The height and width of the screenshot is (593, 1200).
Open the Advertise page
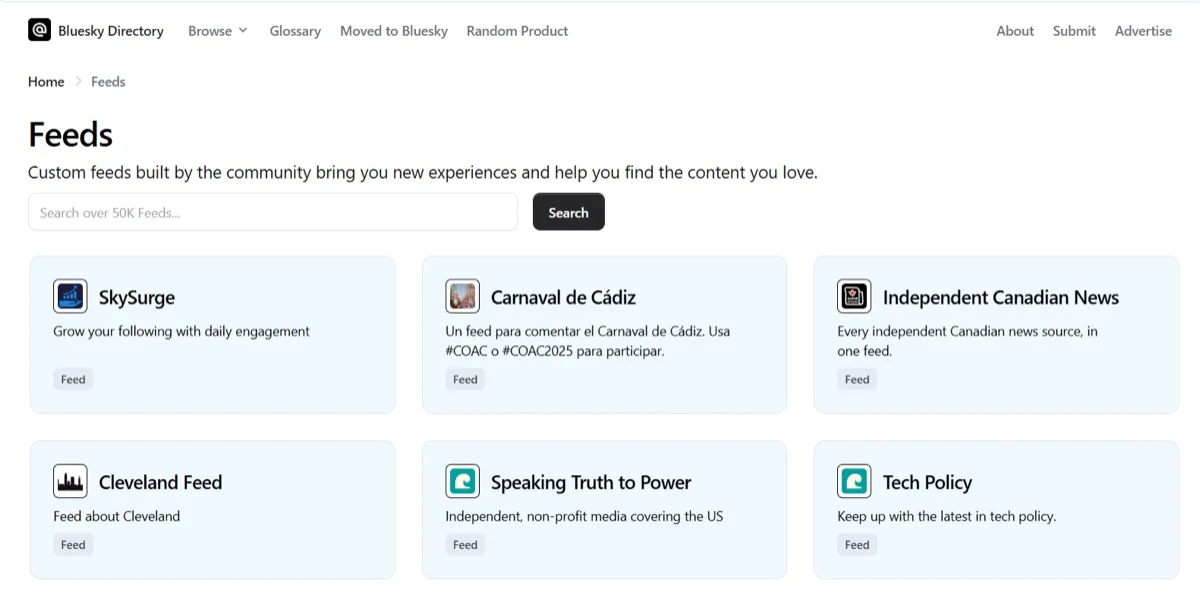coord(1143,31)
